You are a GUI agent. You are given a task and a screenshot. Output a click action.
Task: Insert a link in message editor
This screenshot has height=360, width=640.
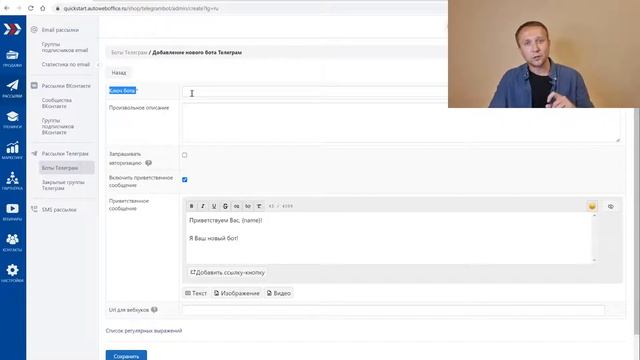pyautogui.click(x=236, y=206)
